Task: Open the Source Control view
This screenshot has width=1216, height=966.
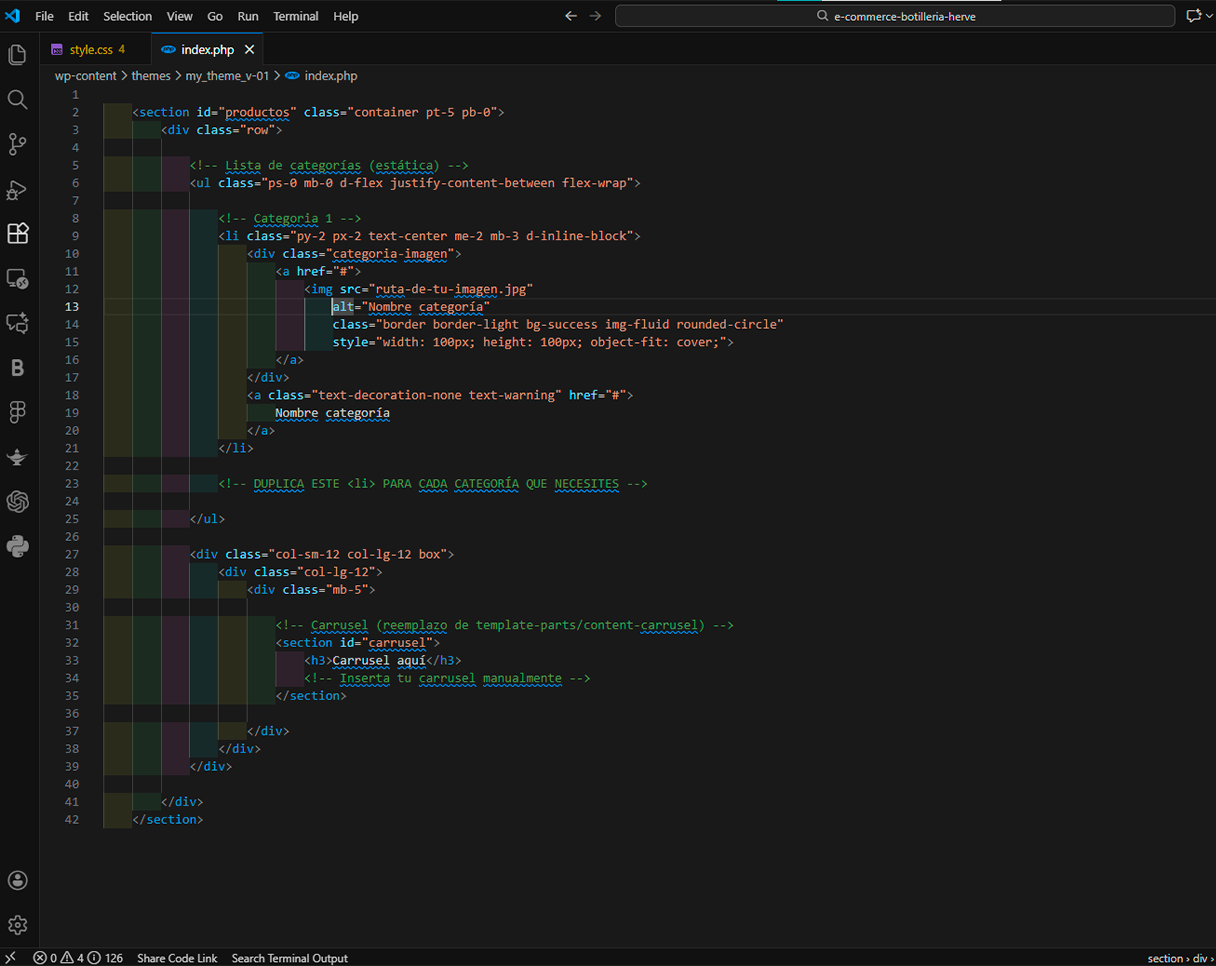Action: [x=17, y=144]
